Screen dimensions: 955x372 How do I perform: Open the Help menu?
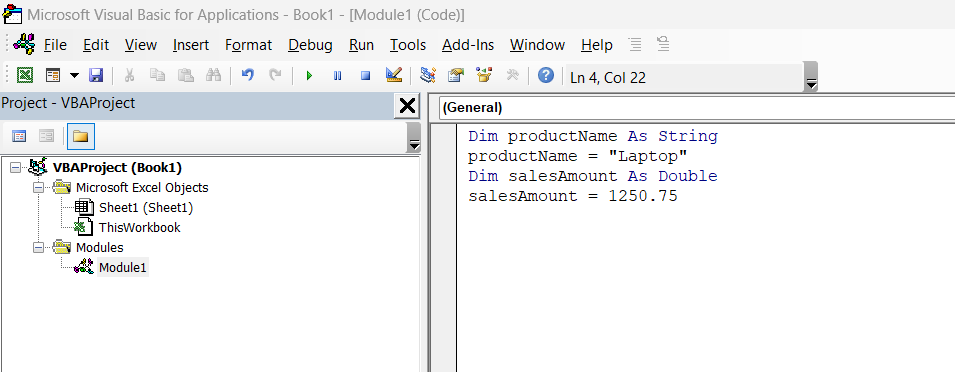pos(596,45)
